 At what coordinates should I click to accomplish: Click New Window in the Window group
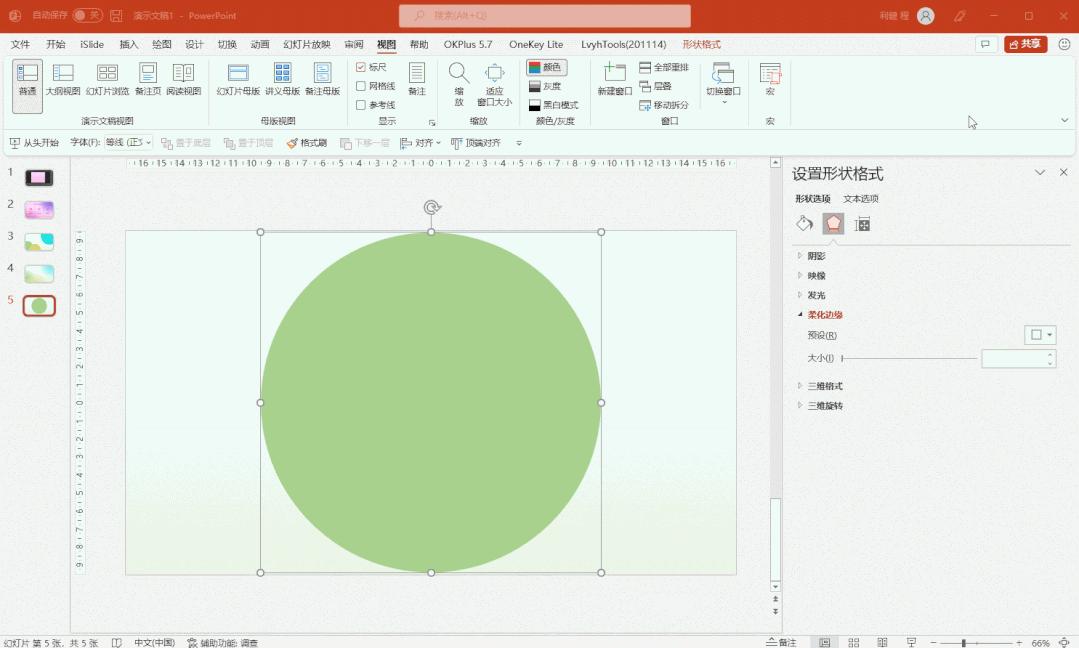(x=613, y=80)
